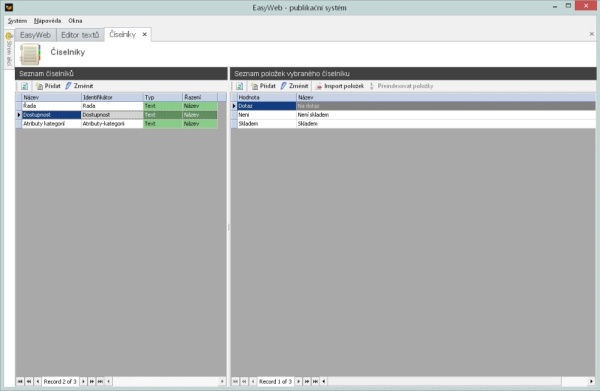Image resolution: width=600 pixels, height=391 pixels.
Task: Open the Nápověda menu
Action: point(47,21)
